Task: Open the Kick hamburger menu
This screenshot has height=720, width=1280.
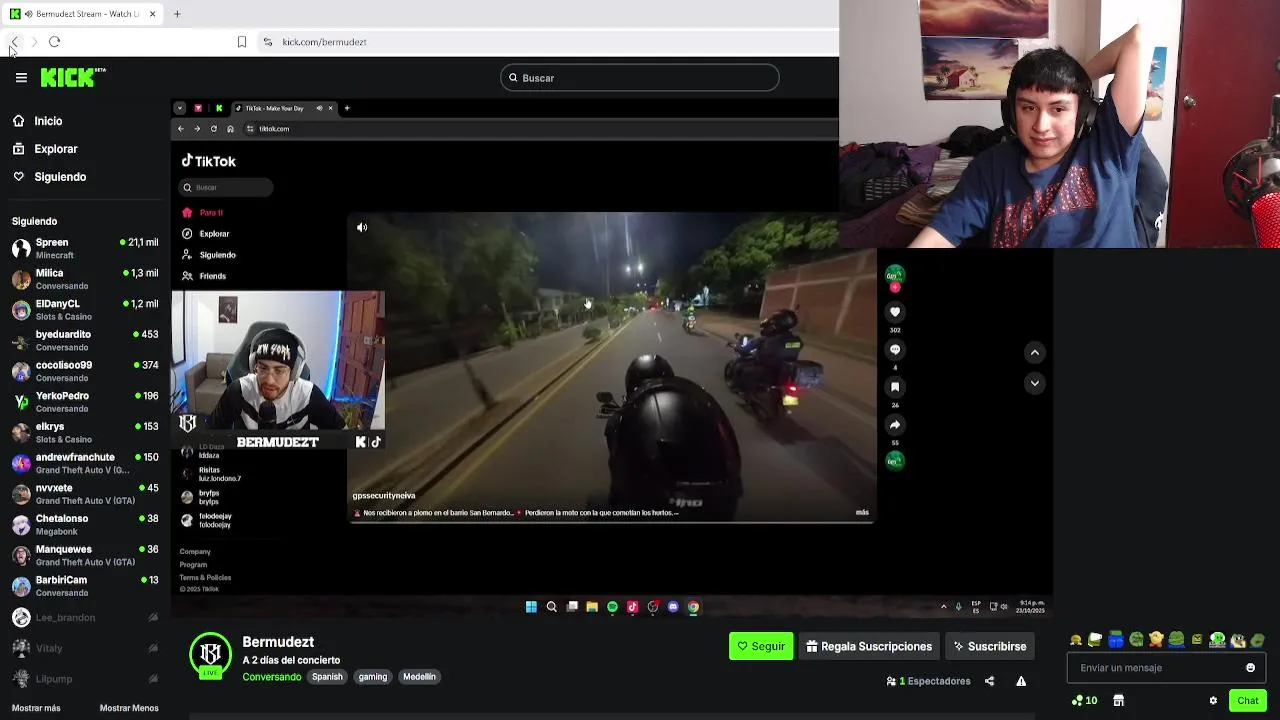Action: coord(21,77)
